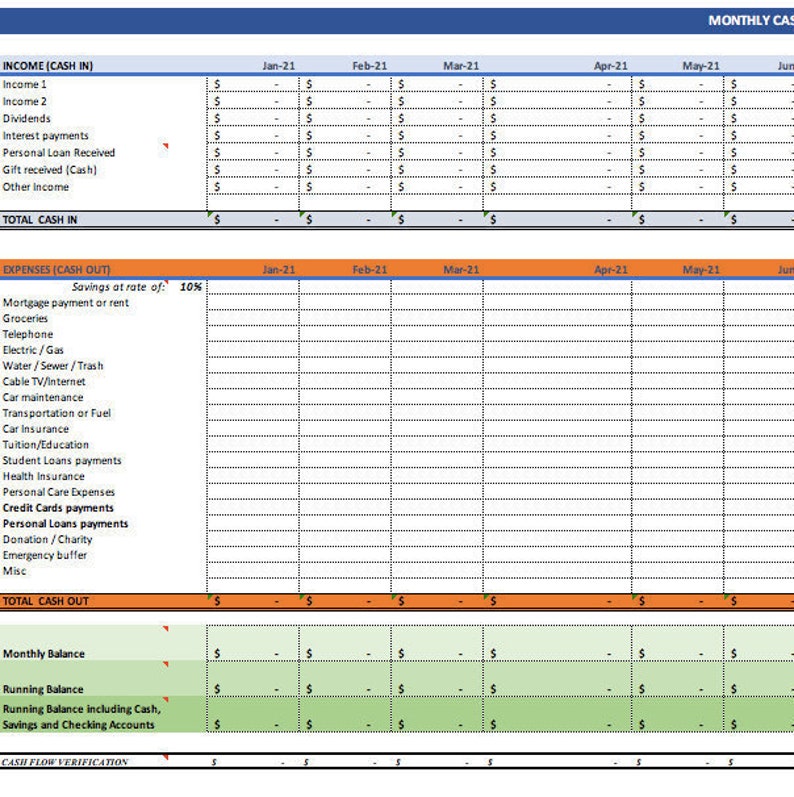The width and height of the screenshot is (794, 797).
Task: Select the Income 1 cell for Jan-21
Action: (x=253, y=84)
